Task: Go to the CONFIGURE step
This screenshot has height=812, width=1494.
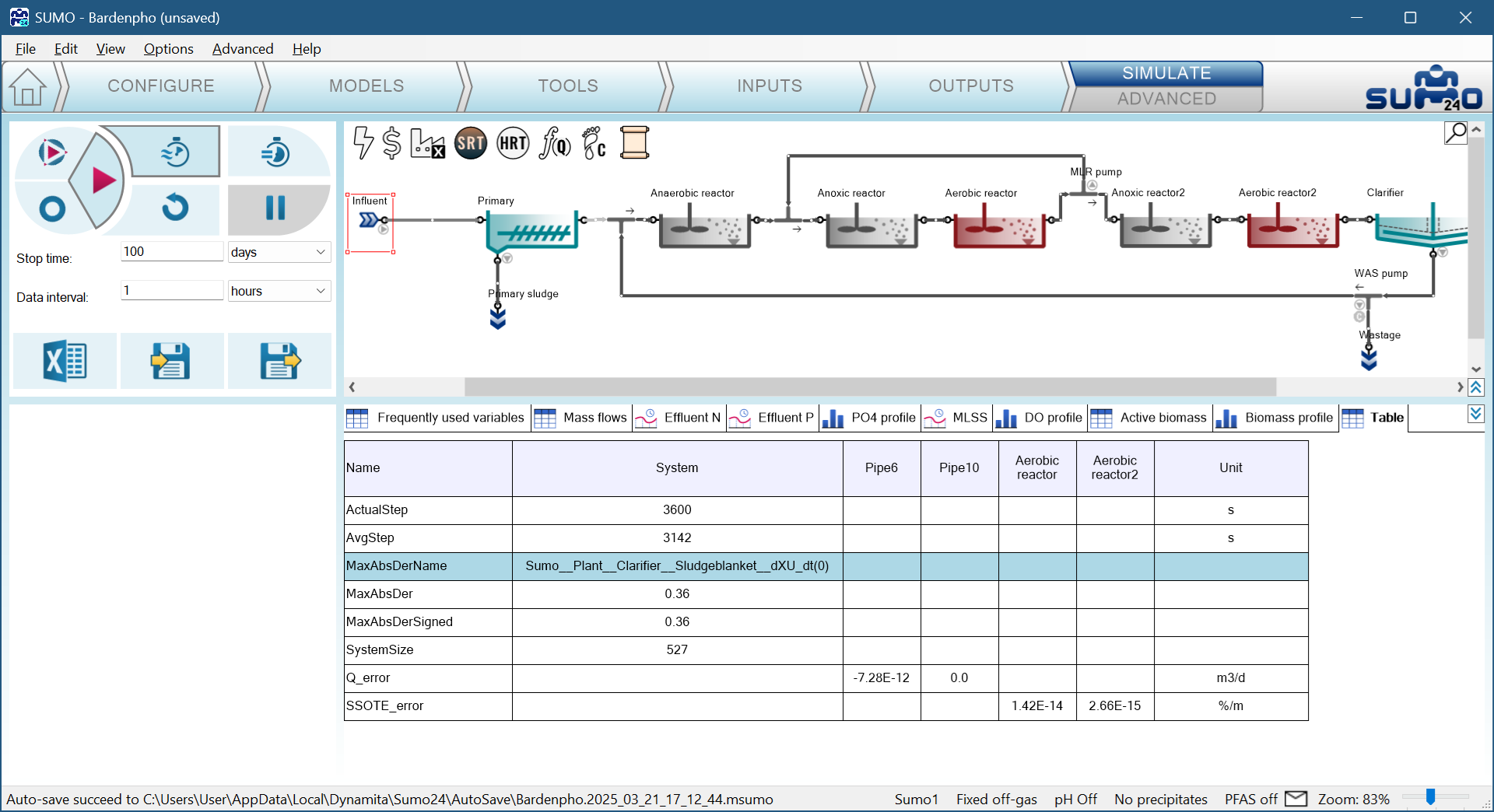Action: click(160, 86)
